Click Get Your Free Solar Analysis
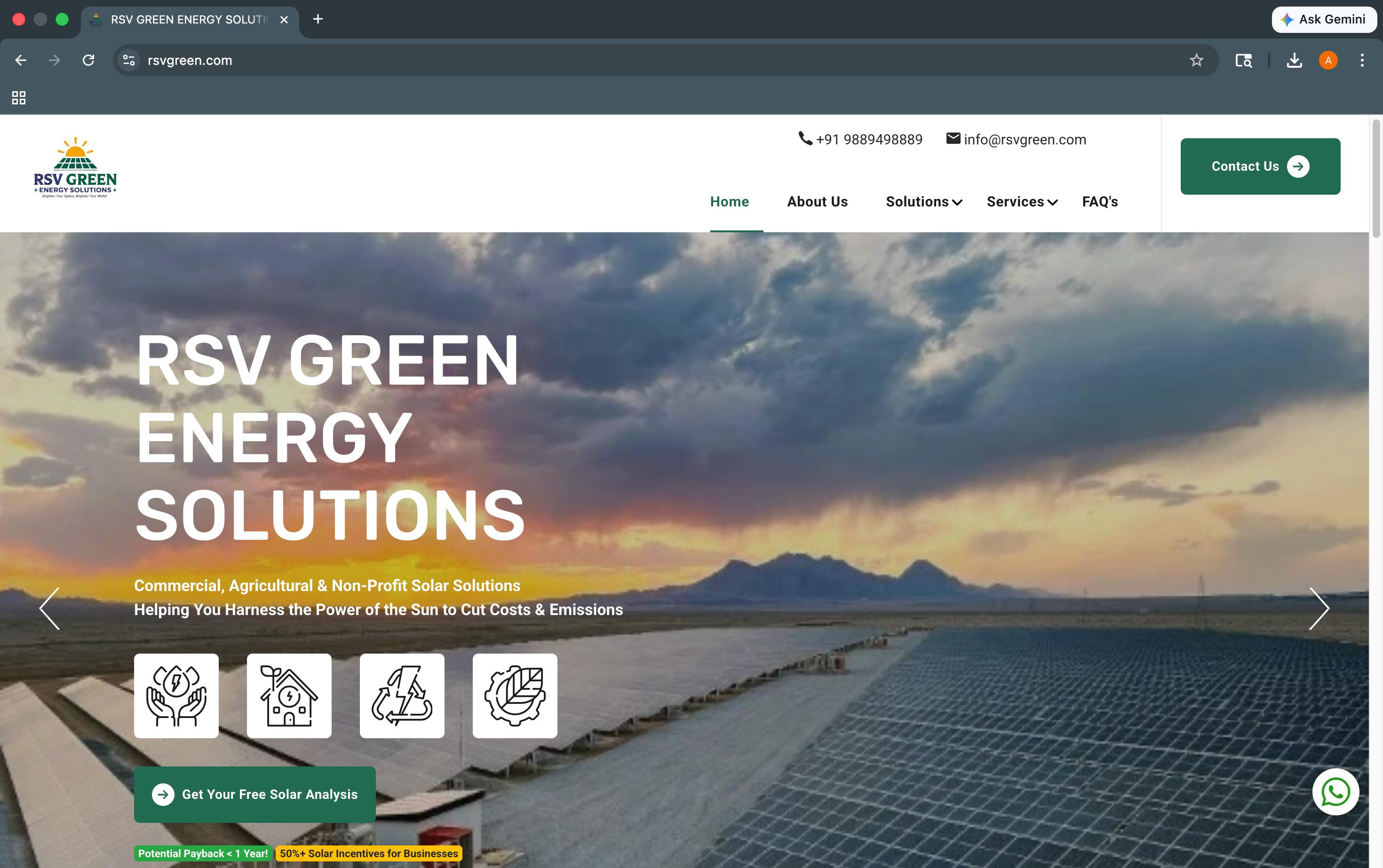 tap(254, 795)
